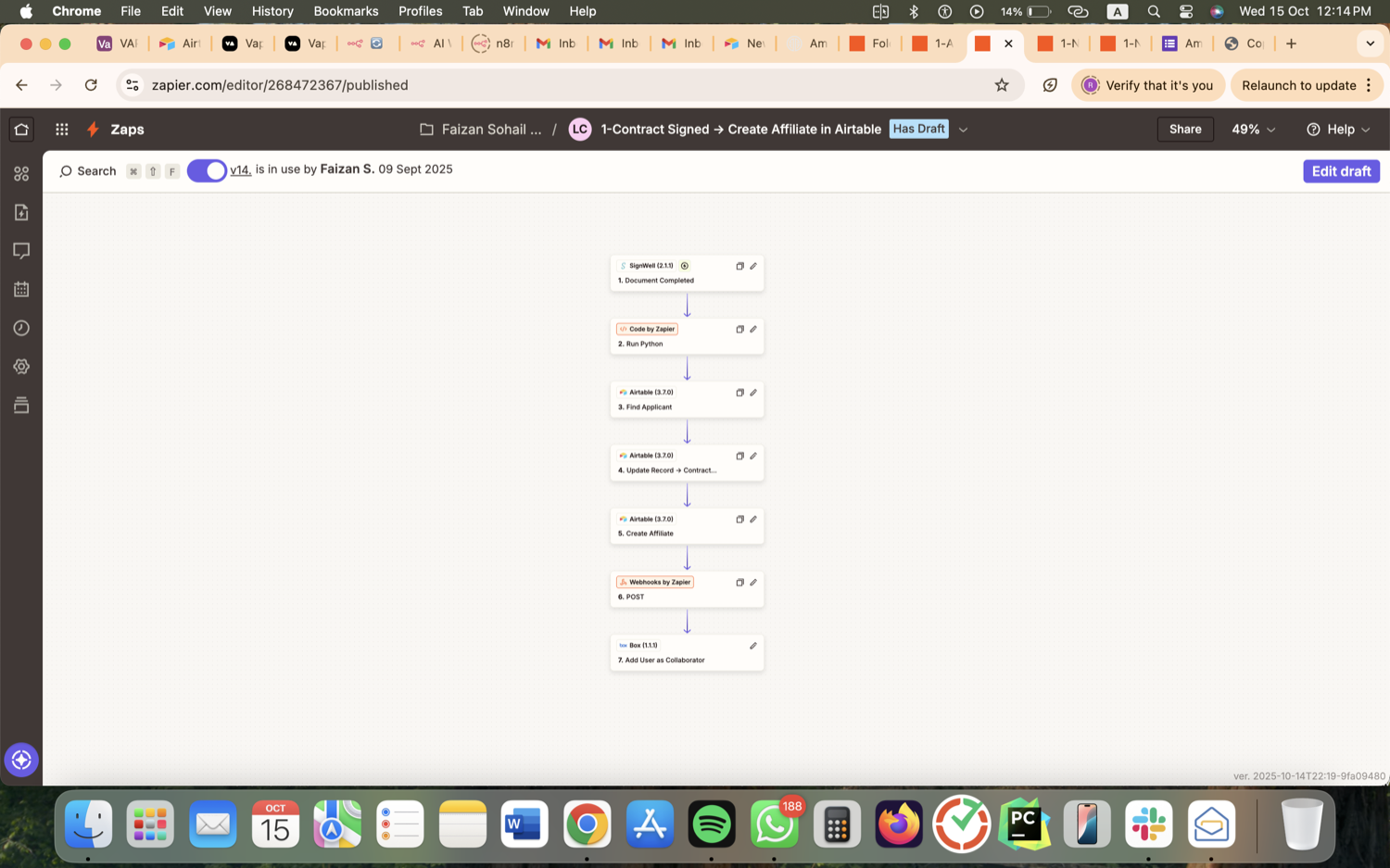
Task: Click Verify that it's you button
Action: coord(1148,85)
